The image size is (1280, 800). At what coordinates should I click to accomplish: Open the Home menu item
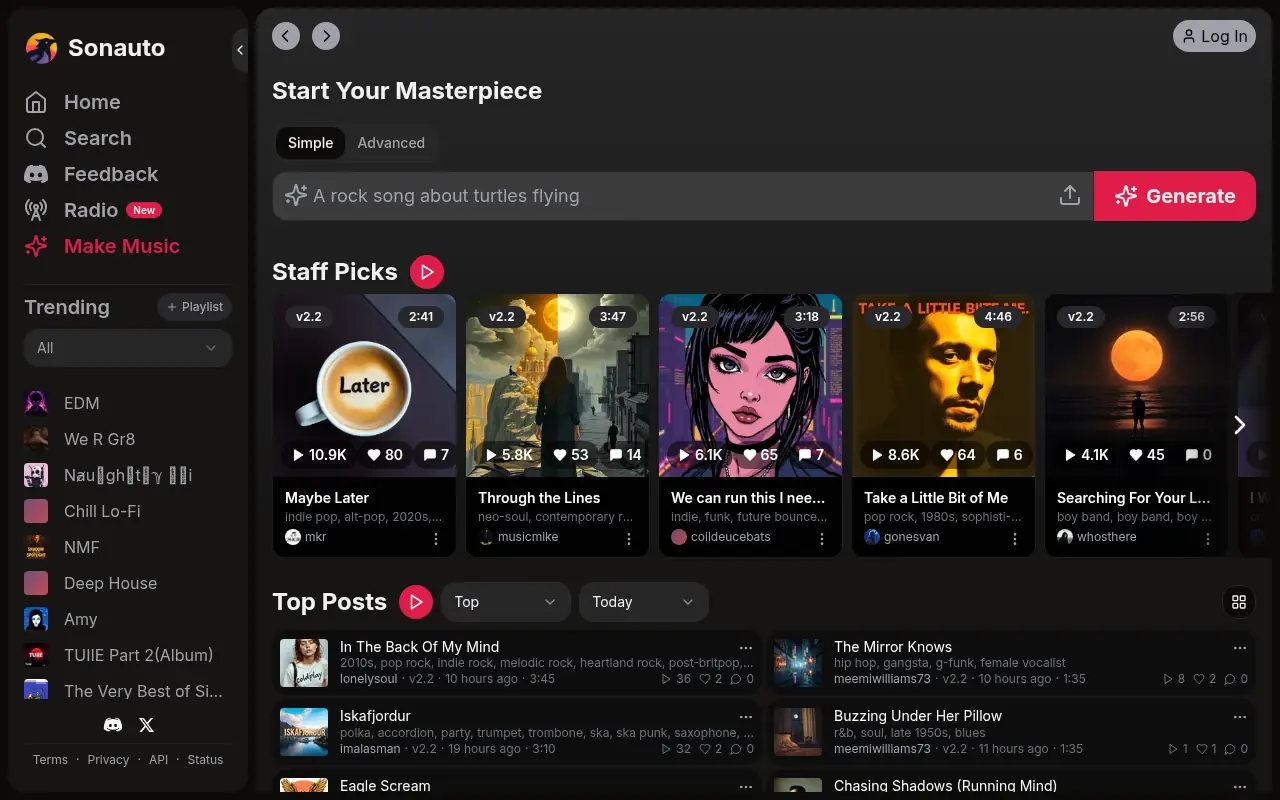coord(92,102)
